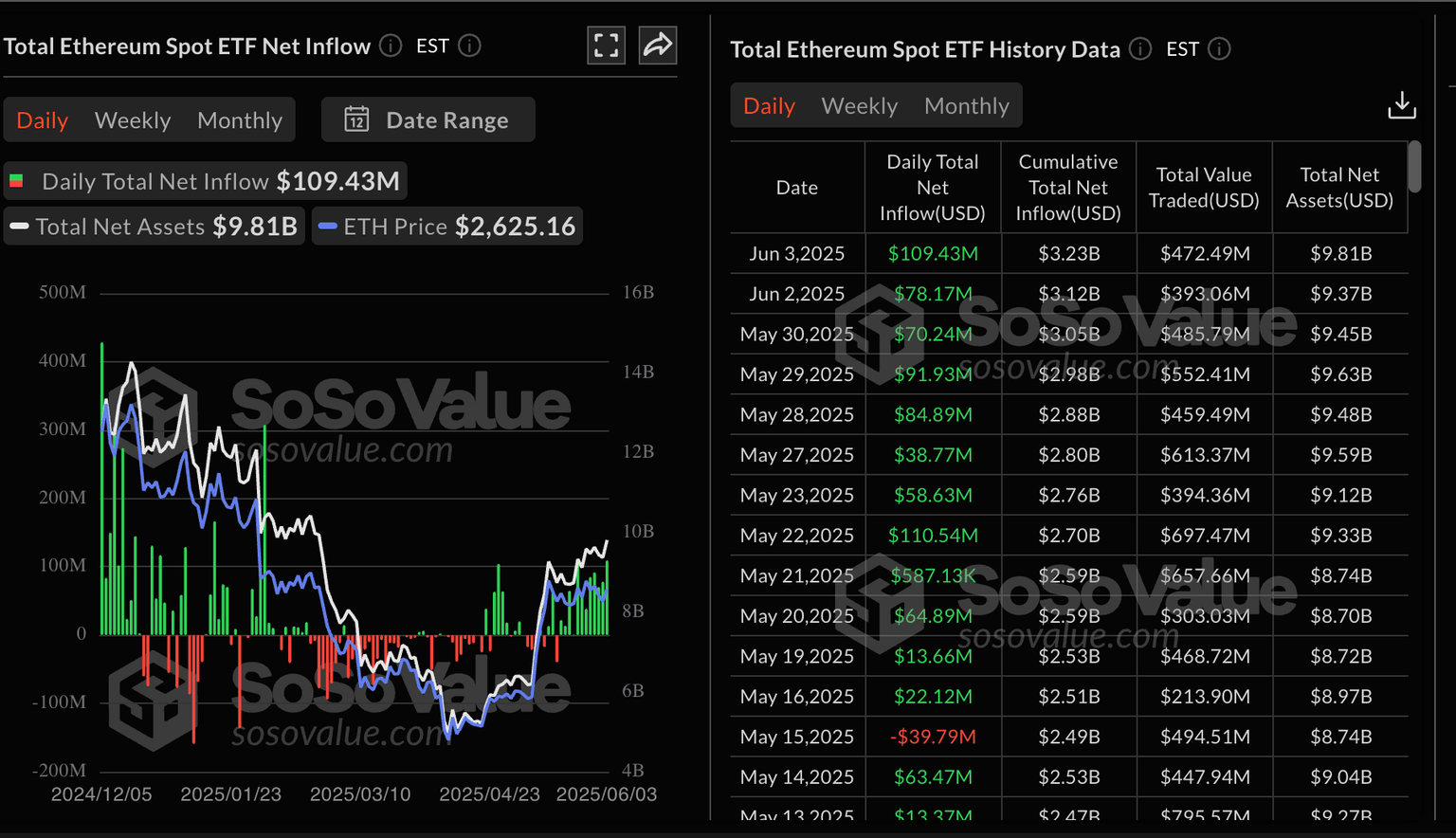Click info icon next to left EST

coord(469,46)
